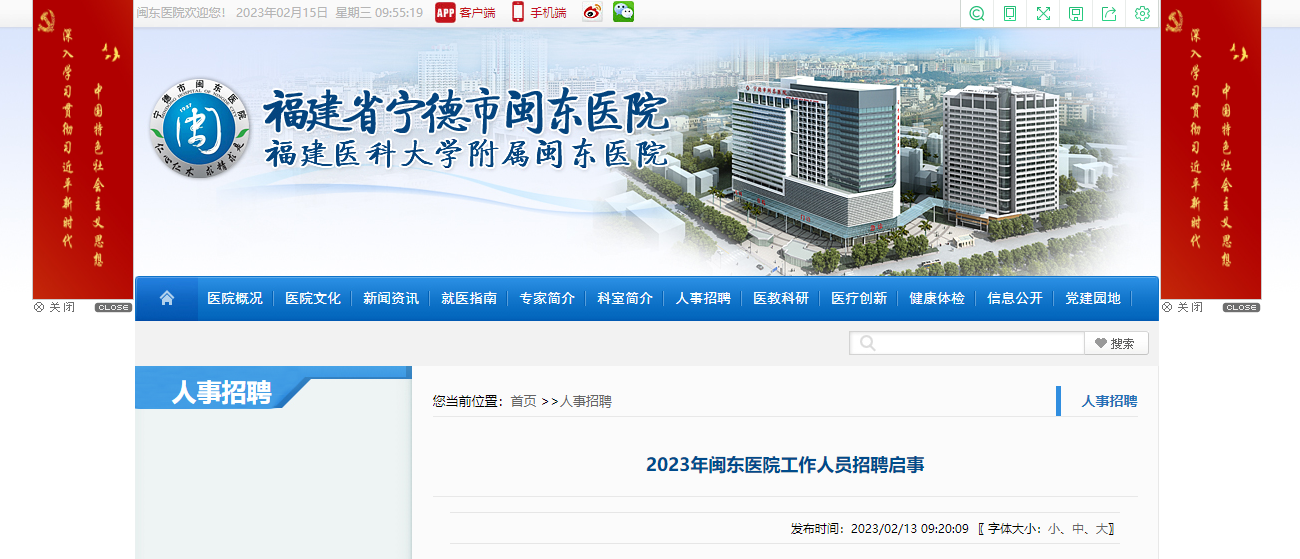Click the 首页 breadcrumb link

(x=523, y=401)
